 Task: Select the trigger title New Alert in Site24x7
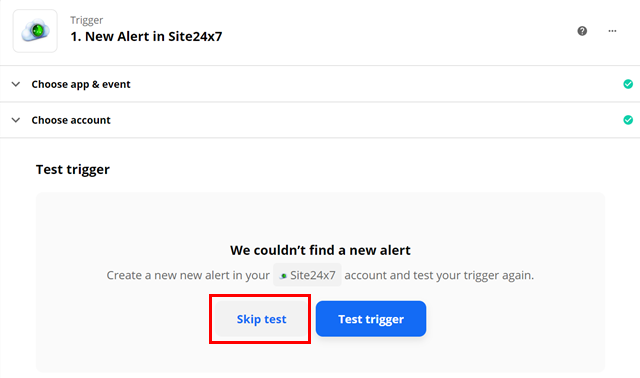[146, 36]
